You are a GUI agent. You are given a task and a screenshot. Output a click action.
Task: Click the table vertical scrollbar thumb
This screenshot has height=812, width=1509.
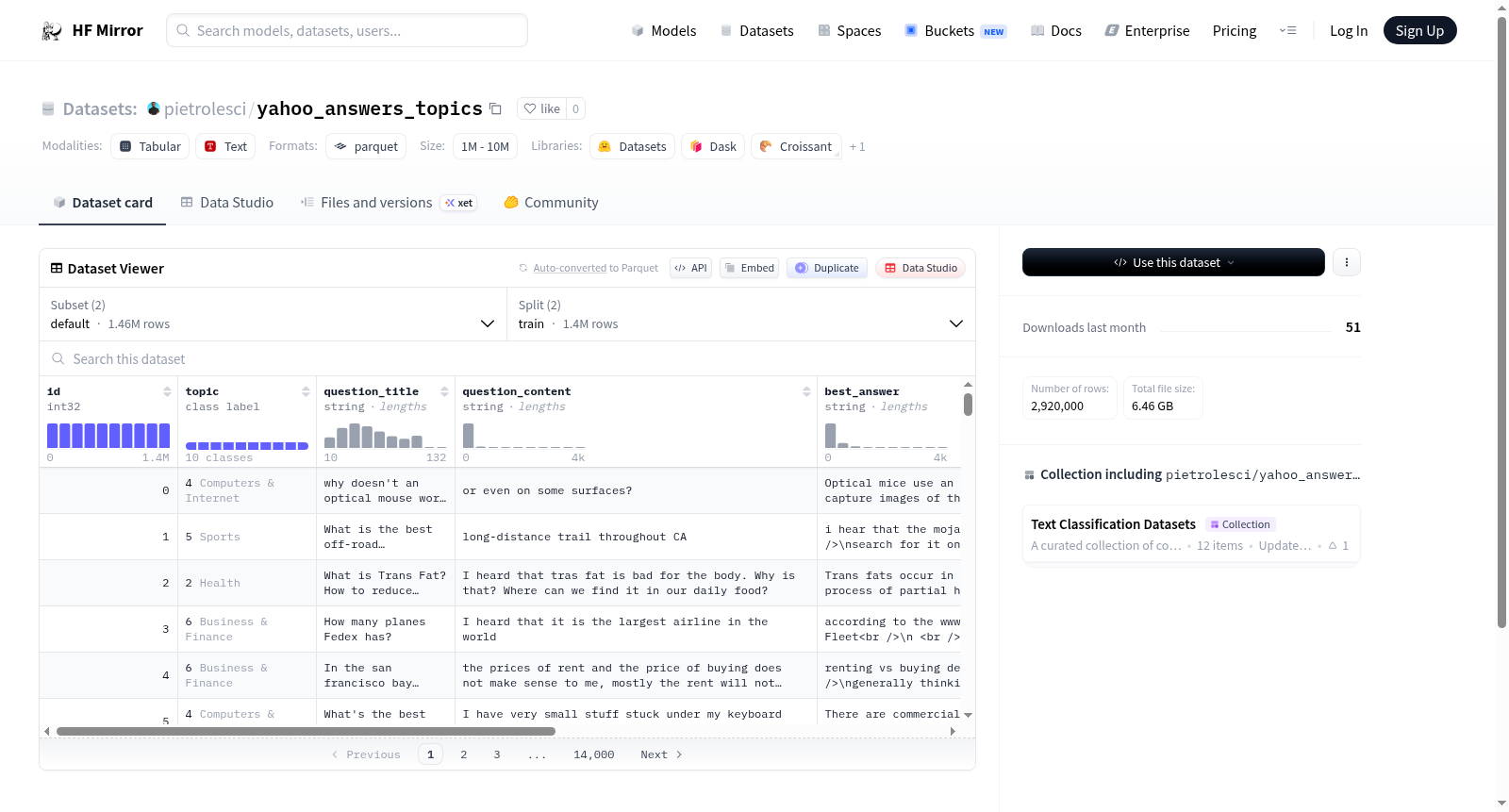pos(968,405)
